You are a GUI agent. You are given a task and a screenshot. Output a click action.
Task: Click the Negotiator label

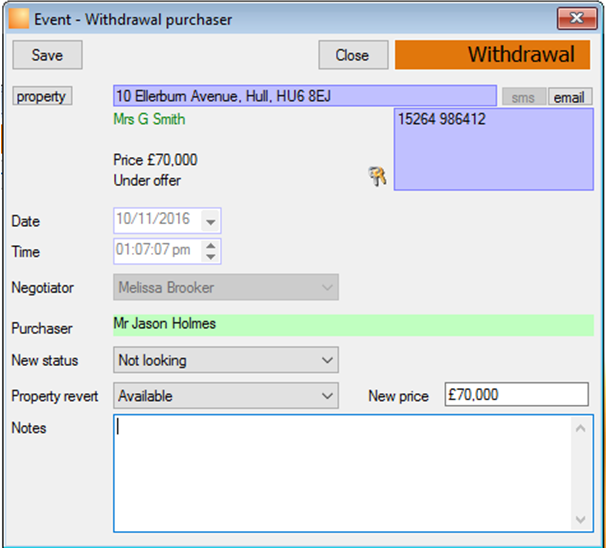click(43, 288)
